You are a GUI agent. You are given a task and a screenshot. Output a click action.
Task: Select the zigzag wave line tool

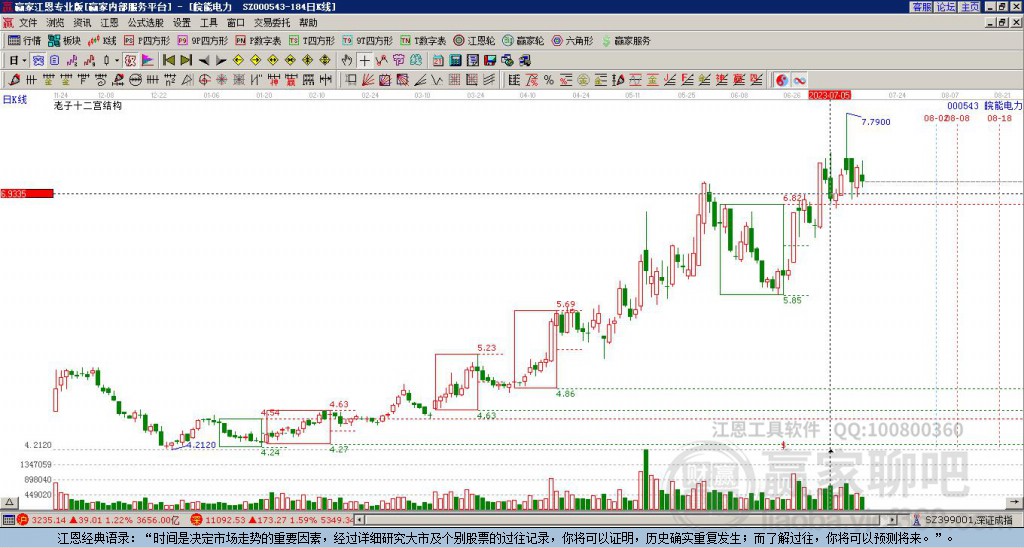(437, 80)
